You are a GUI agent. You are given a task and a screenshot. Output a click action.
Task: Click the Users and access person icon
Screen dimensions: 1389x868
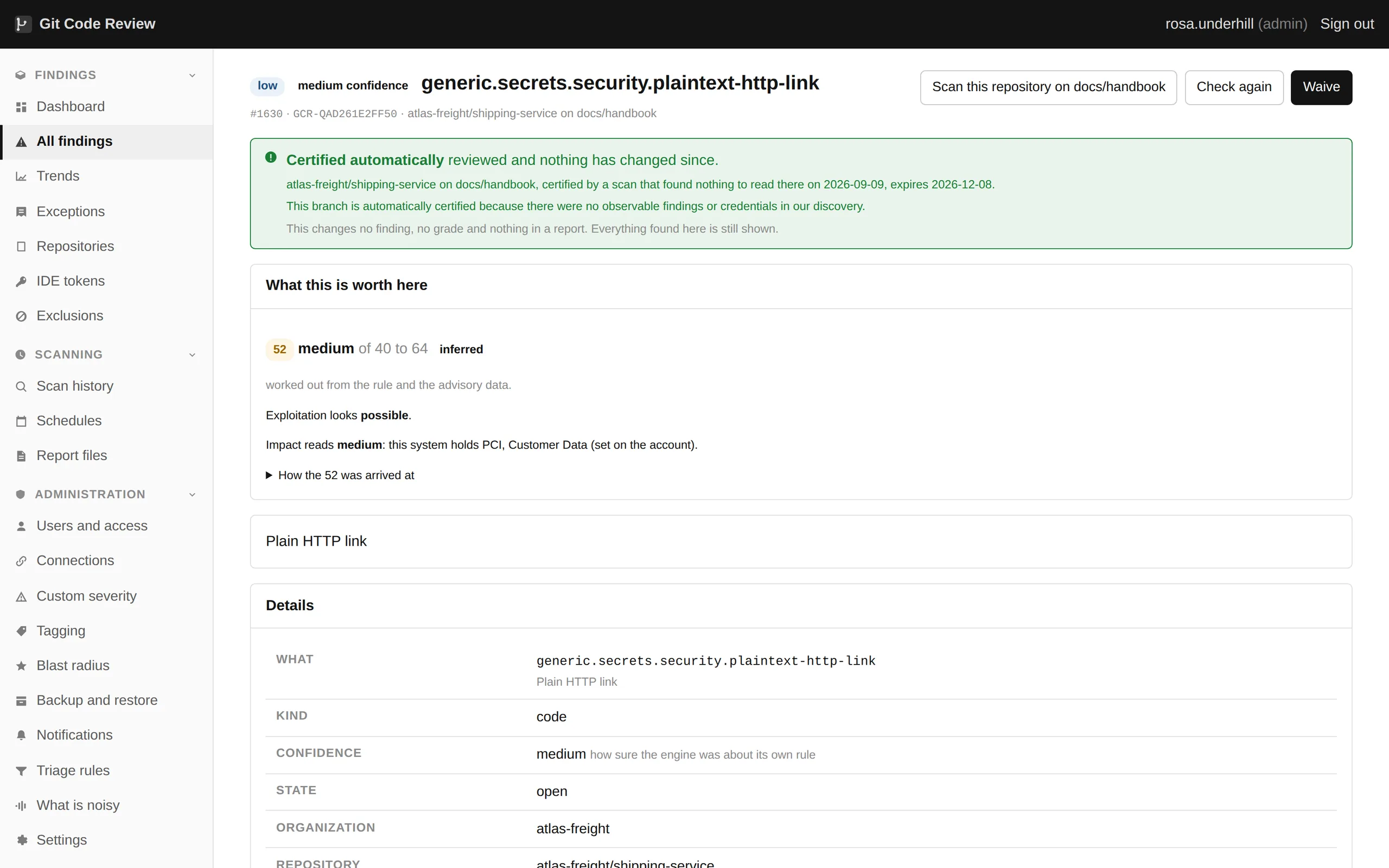(21, 526)
